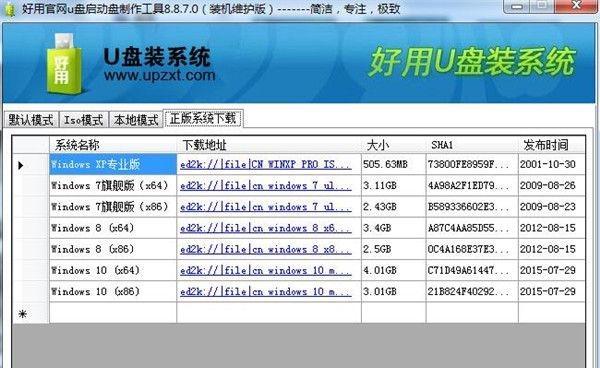Image resolution: width=600 pixels, height=368 pixels.
Task: Open Windows XP专业版 ed2k download link
Action: pos(266,164)
